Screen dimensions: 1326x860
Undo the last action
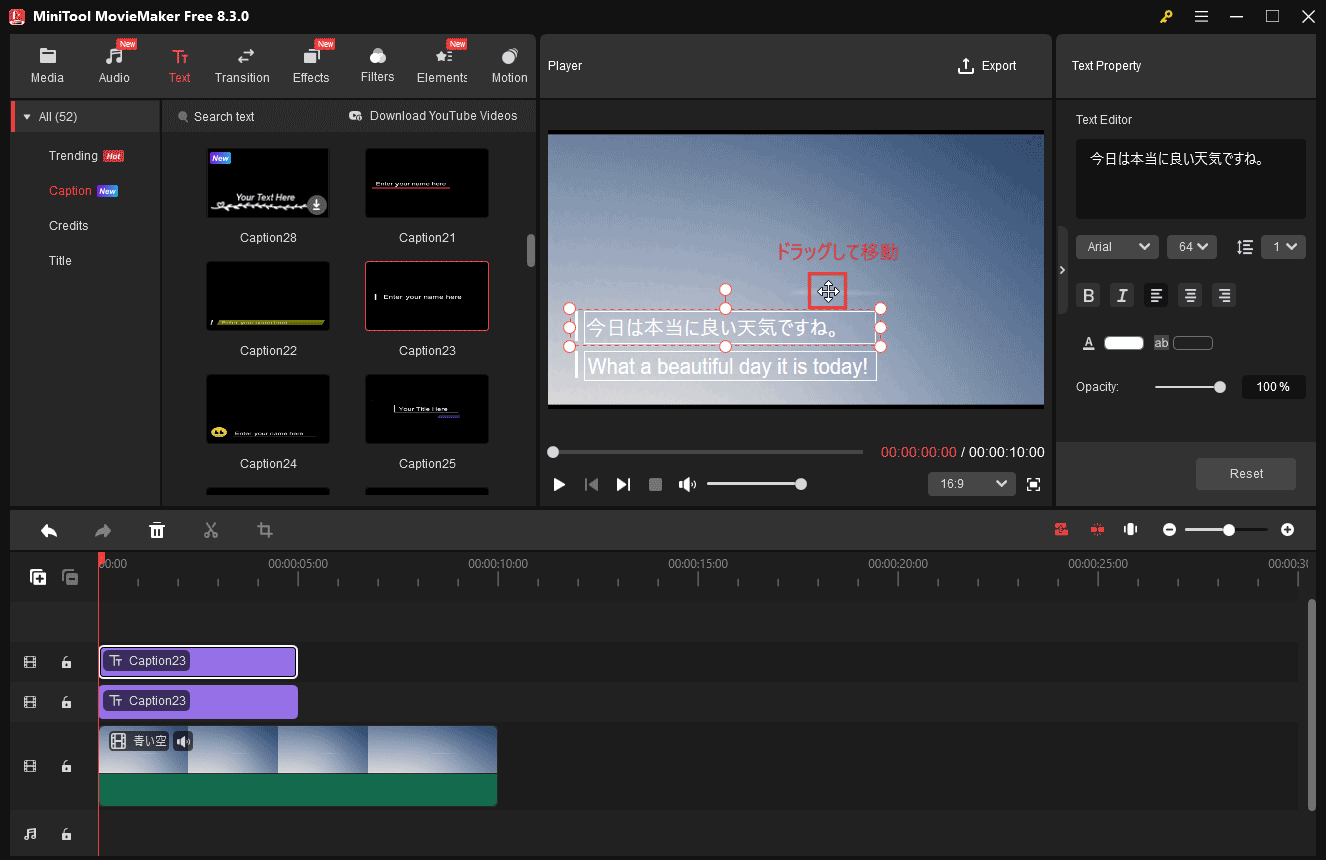[x=49, y=531]
